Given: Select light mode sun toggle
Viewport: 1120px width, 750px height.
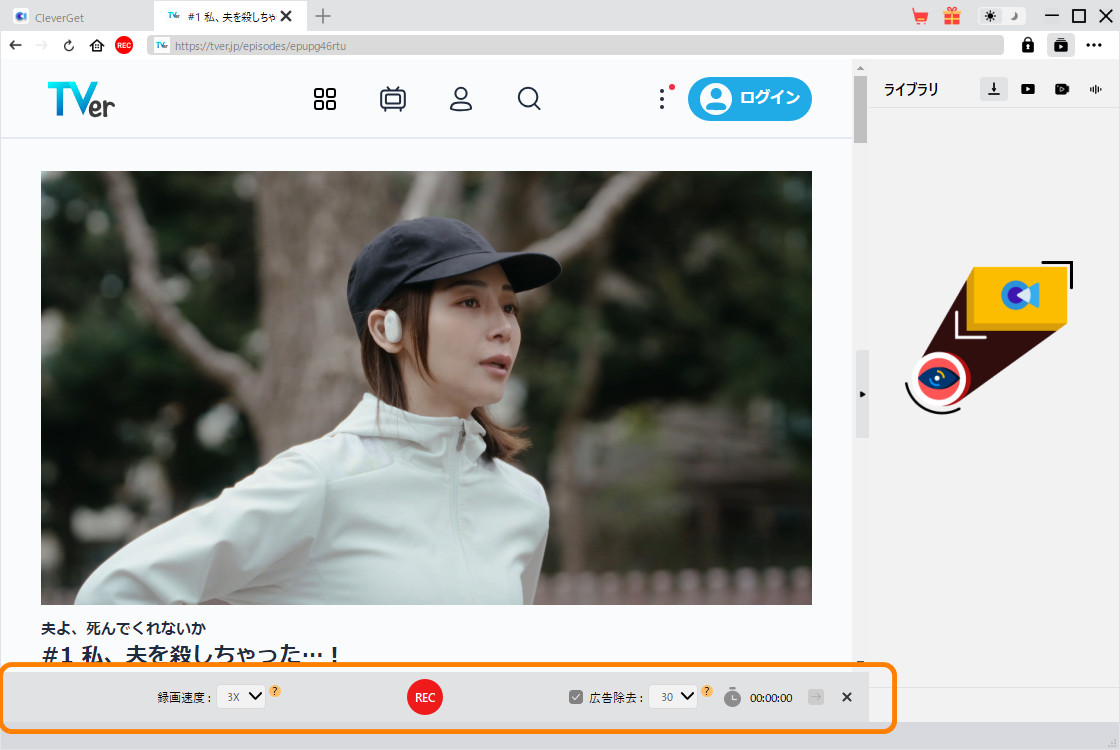Looking at the screenshot, I should tap(990, 16).
